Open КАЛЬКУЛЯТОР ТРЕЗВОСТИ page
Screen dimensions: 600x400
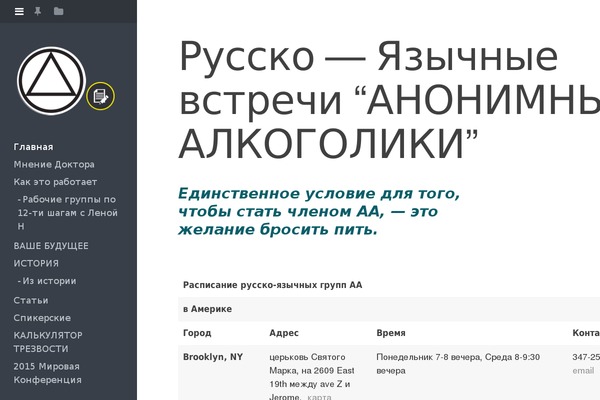click(48, 342)
